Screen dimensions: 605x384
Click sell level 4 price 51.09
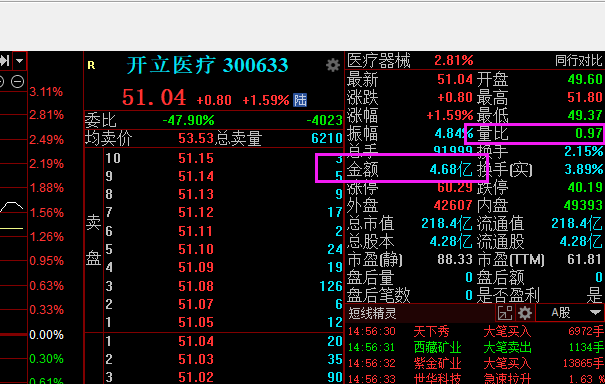[x=196, y=267]
